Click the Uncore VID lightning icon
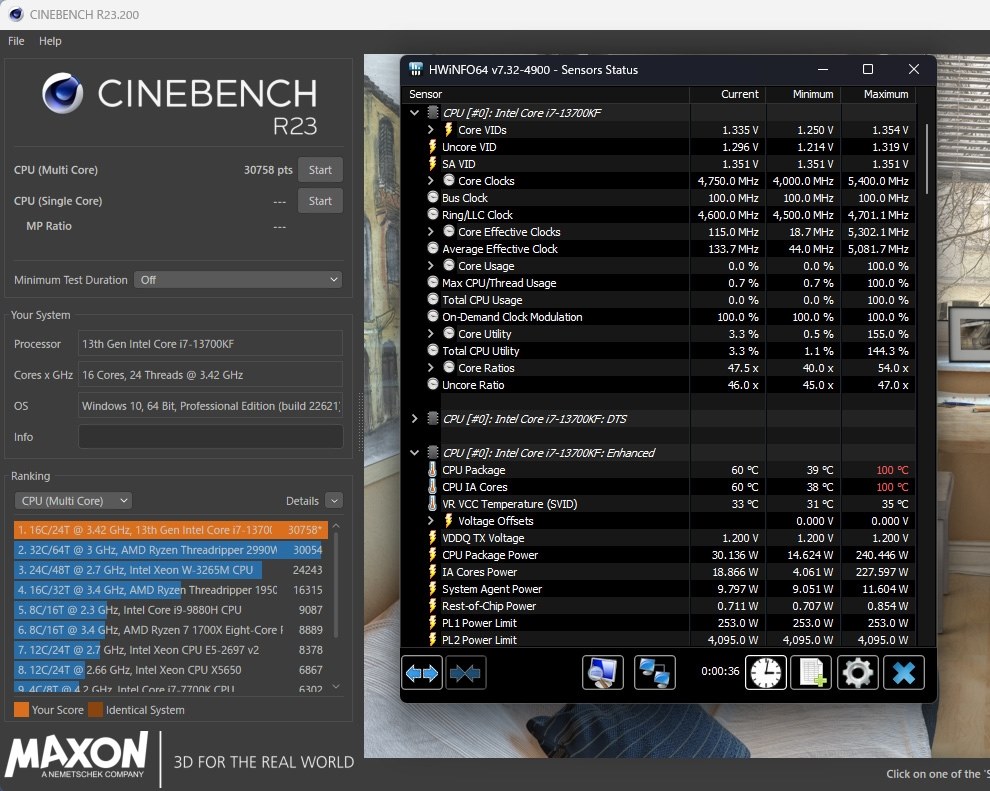This screenshot has width=990, height=791. [432, 146]
